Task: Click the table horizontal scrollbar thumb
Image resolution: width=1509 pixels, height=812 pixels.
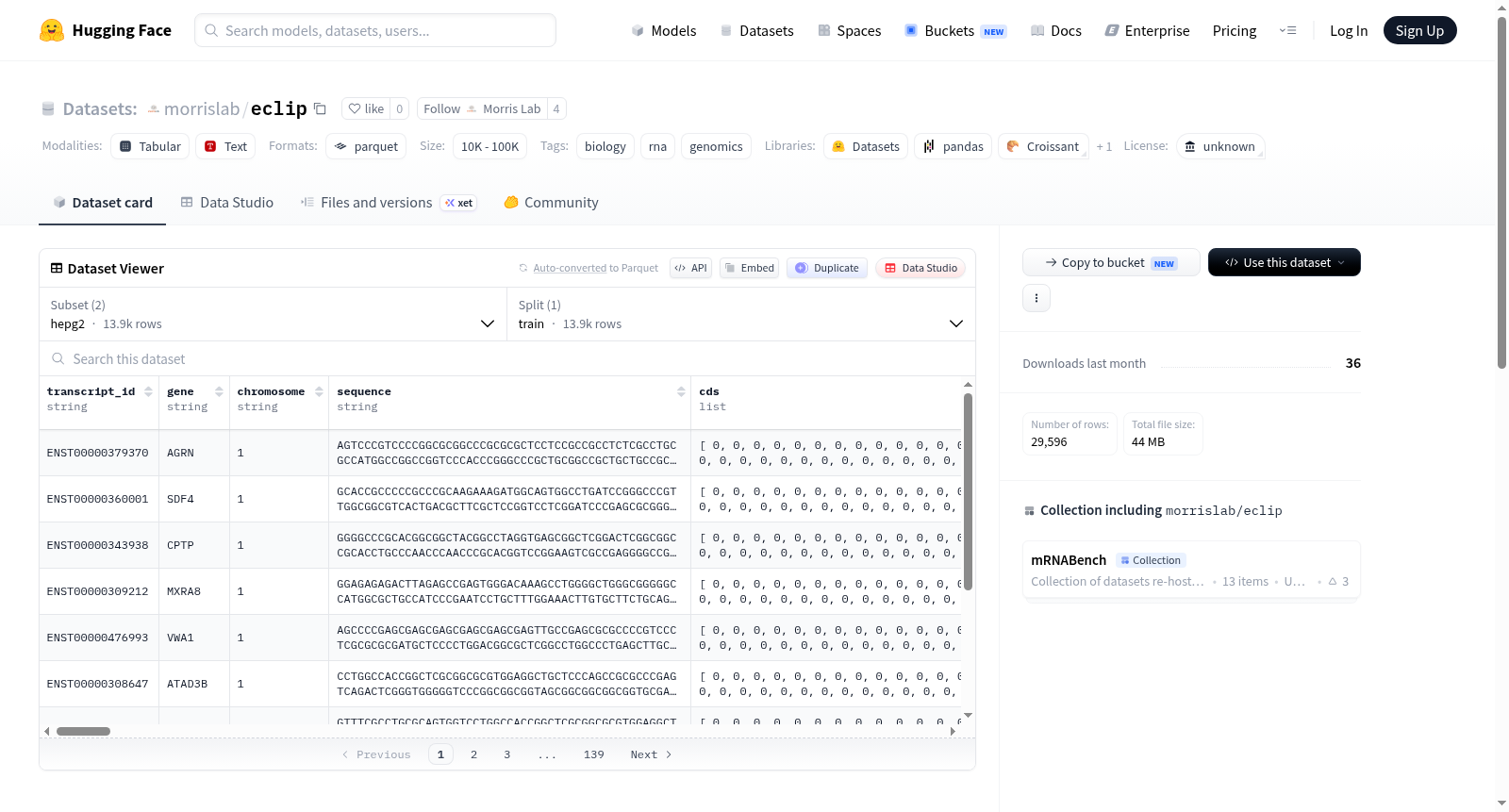Action: 83,731
